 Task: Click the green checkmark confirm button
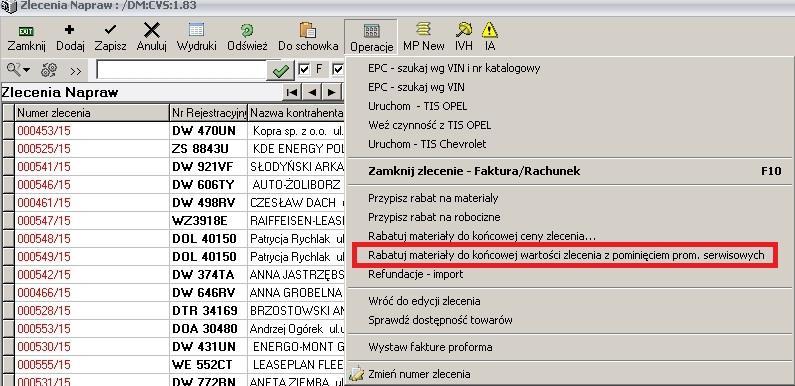coord(280,71)
